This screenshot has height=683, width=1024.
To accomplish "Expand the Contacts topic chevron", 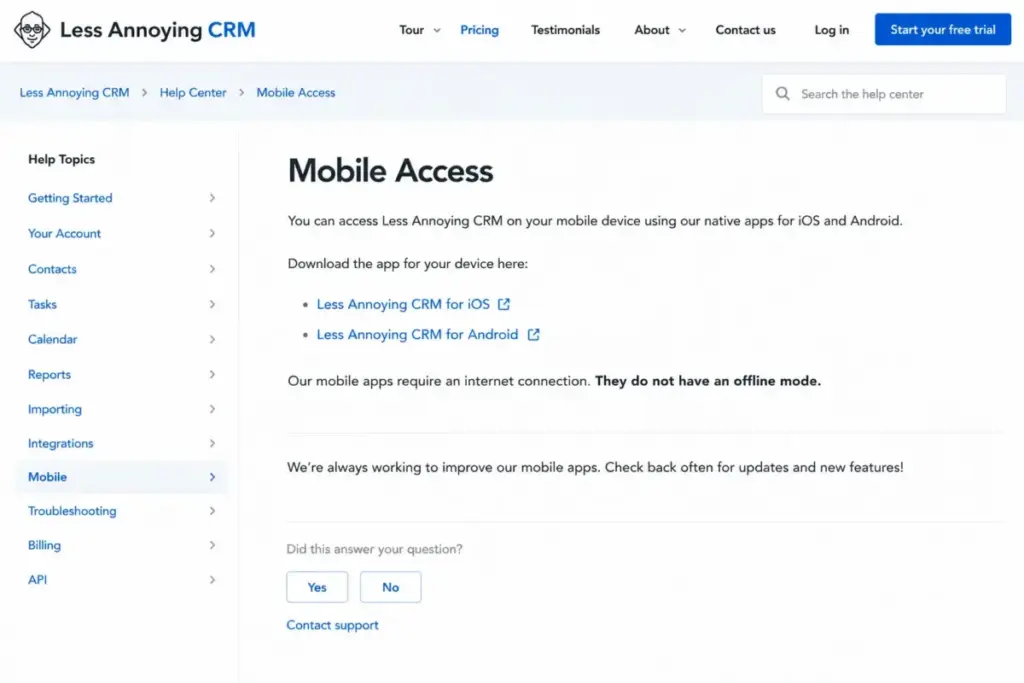I will (x=212, y=269).
